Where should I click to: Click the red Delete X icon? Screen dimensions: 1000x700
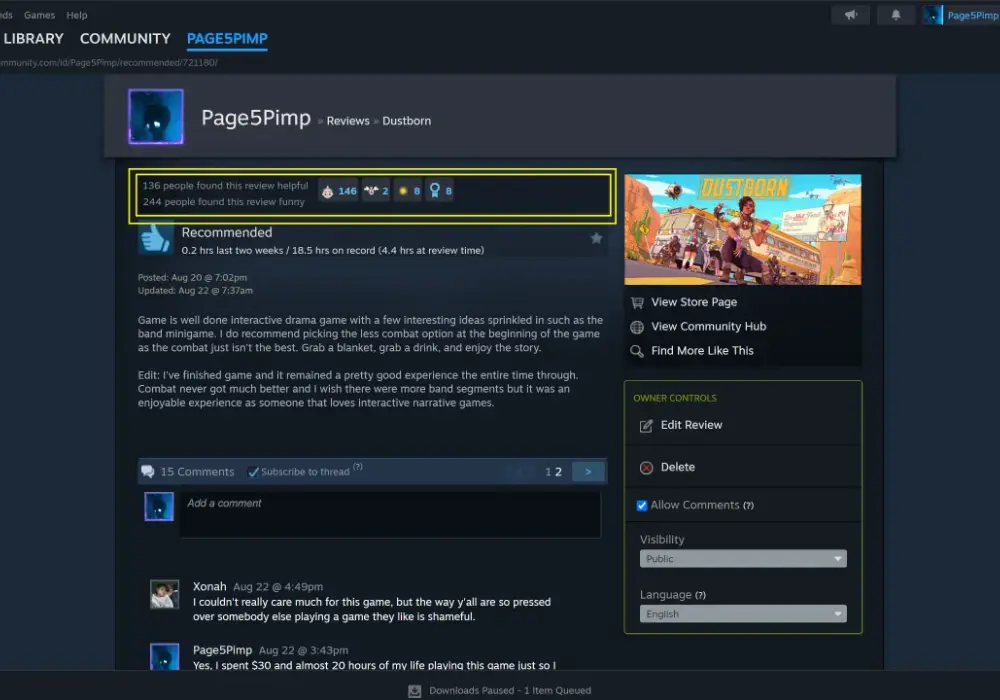click(646, 468)
